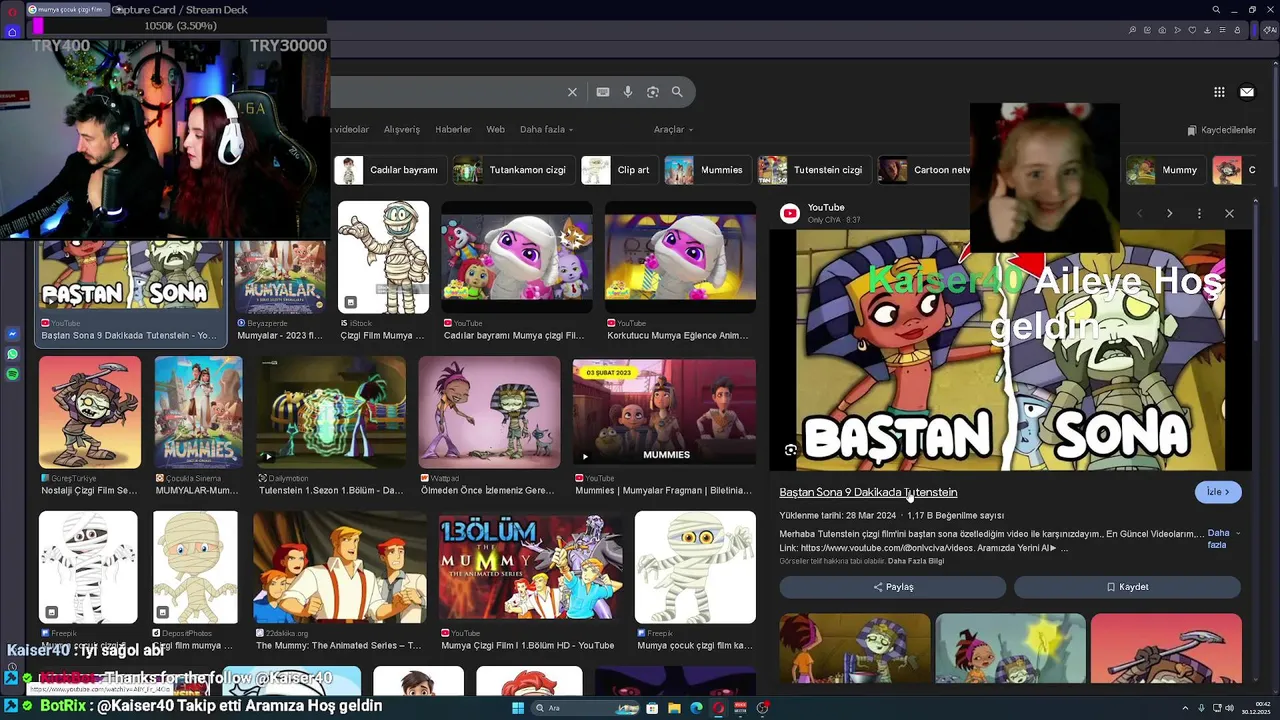This screenshot has height=720, width=1280.
Task: Click the Opera toolbar heart bookmark icon
Action: coord(1192,30)
